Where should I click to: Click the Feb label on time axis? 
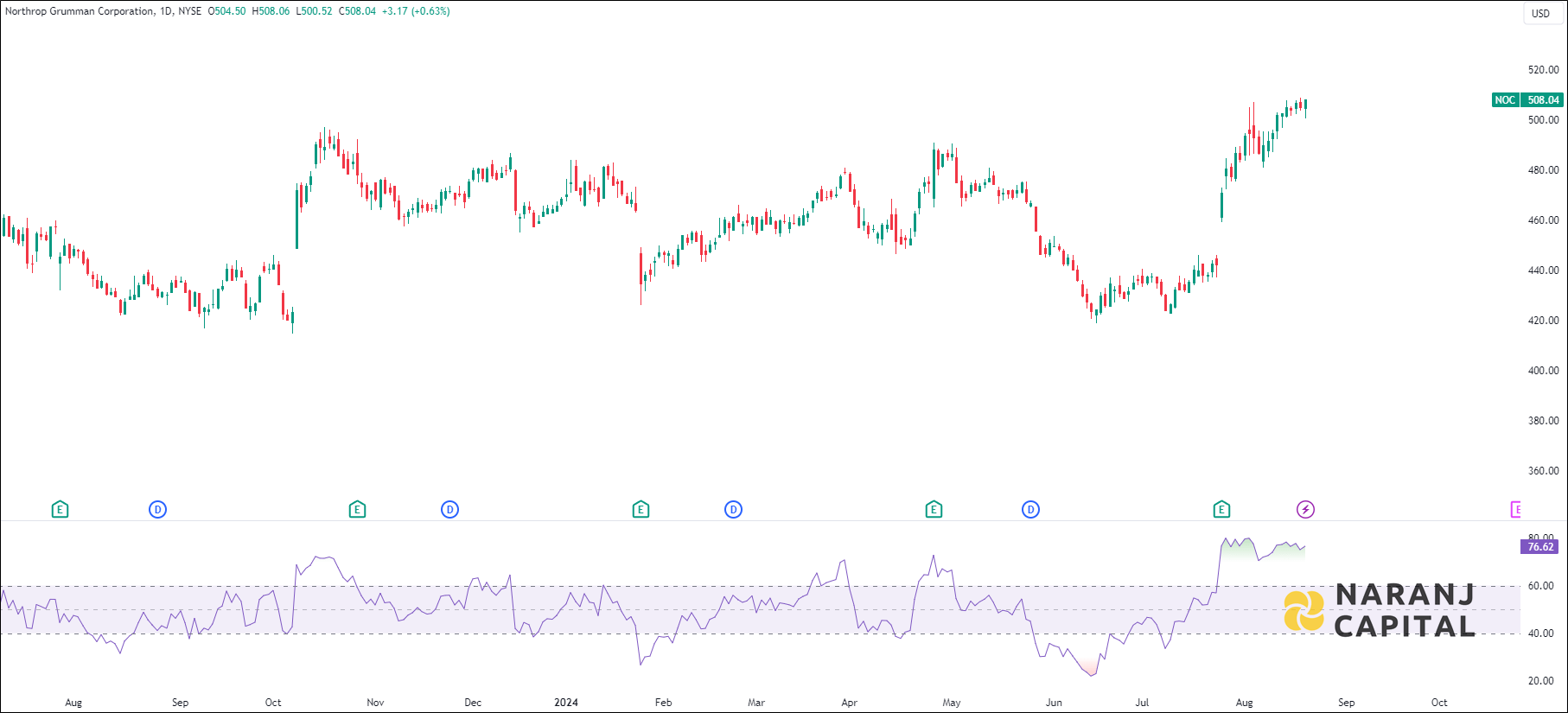[x=663, y=703]
